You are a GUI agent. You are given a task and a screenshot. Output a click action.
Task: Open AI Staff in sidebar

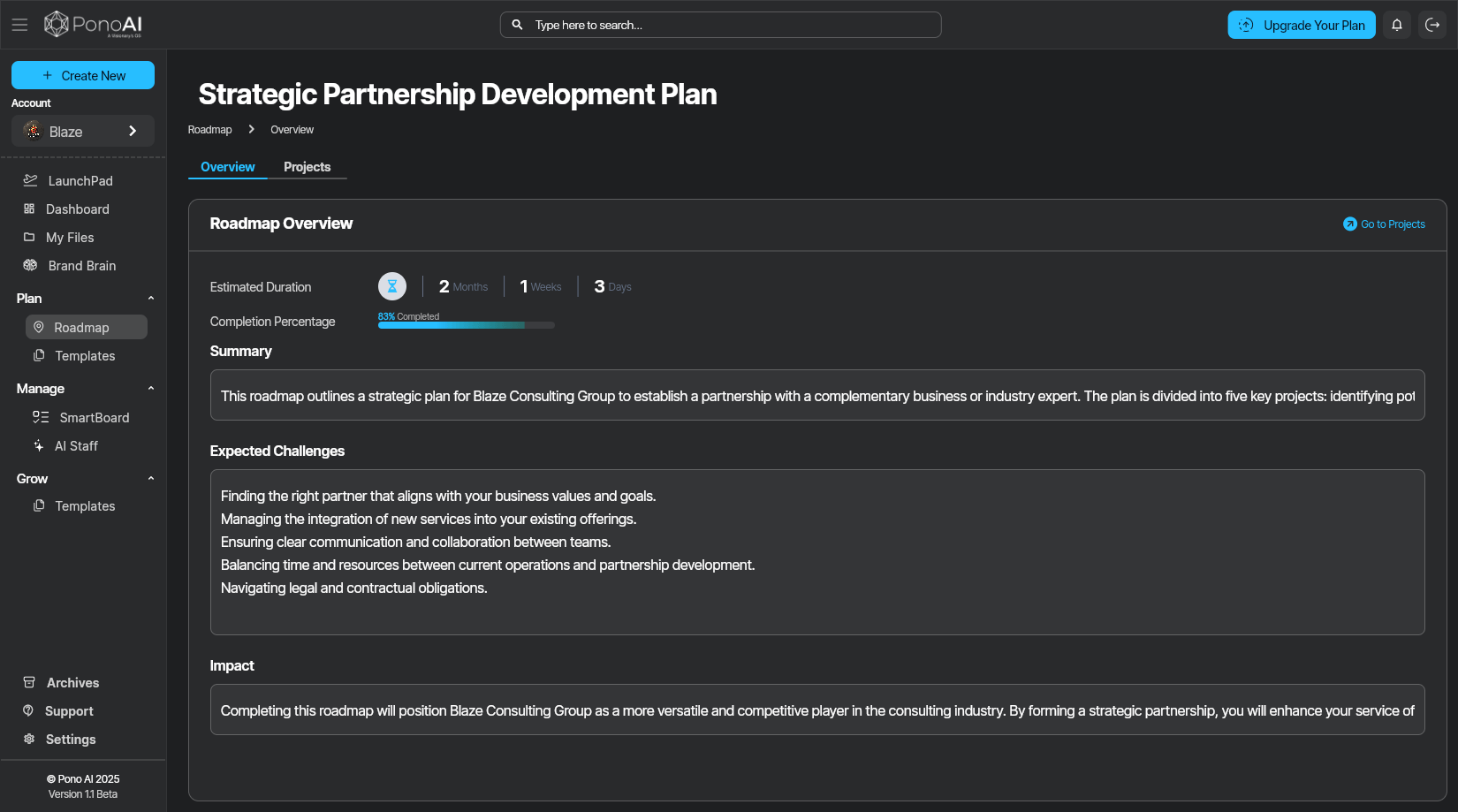point(76,446)
